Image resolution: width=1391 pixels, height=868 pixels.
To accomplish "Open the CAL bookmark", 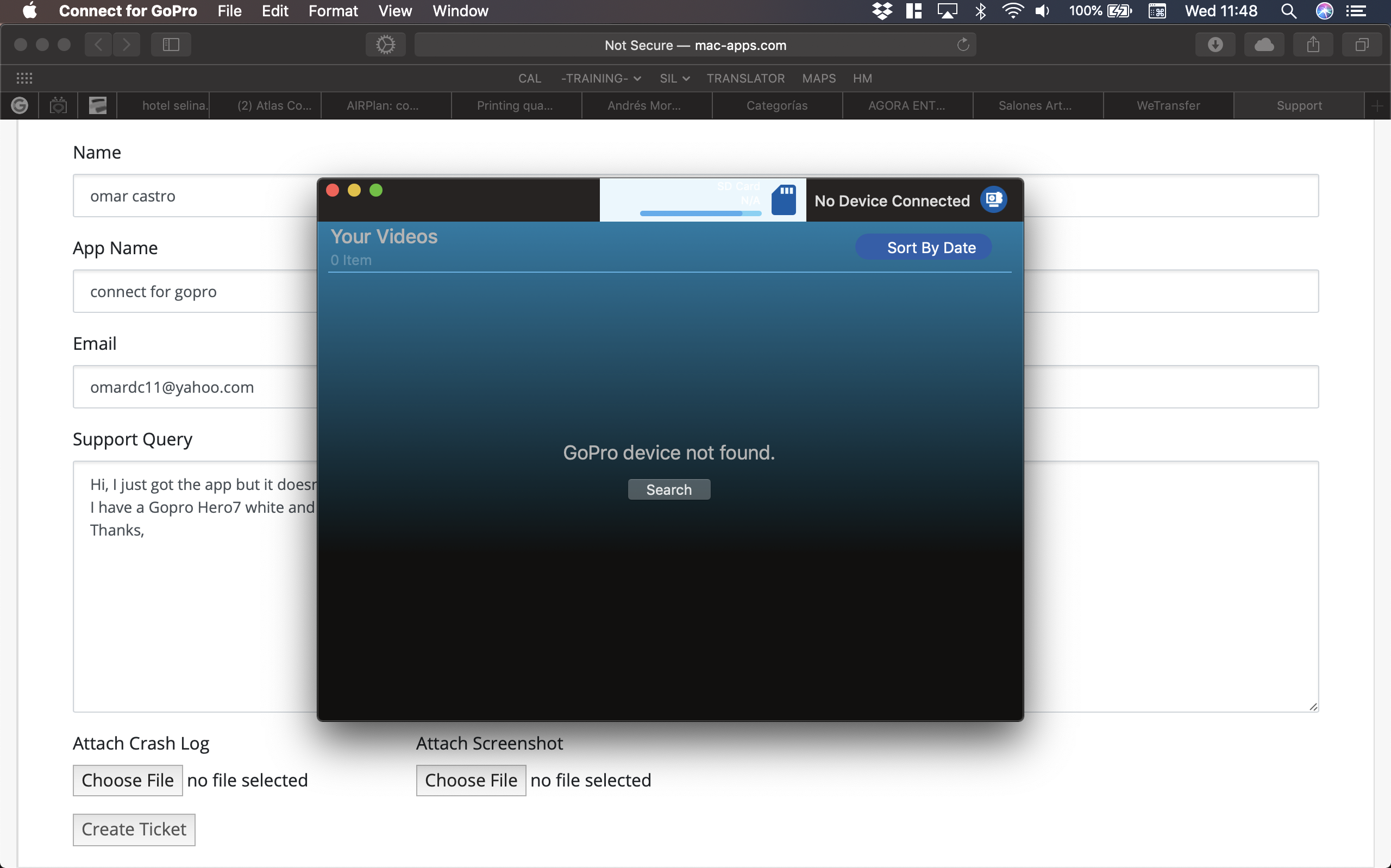I will coord(529,78).
